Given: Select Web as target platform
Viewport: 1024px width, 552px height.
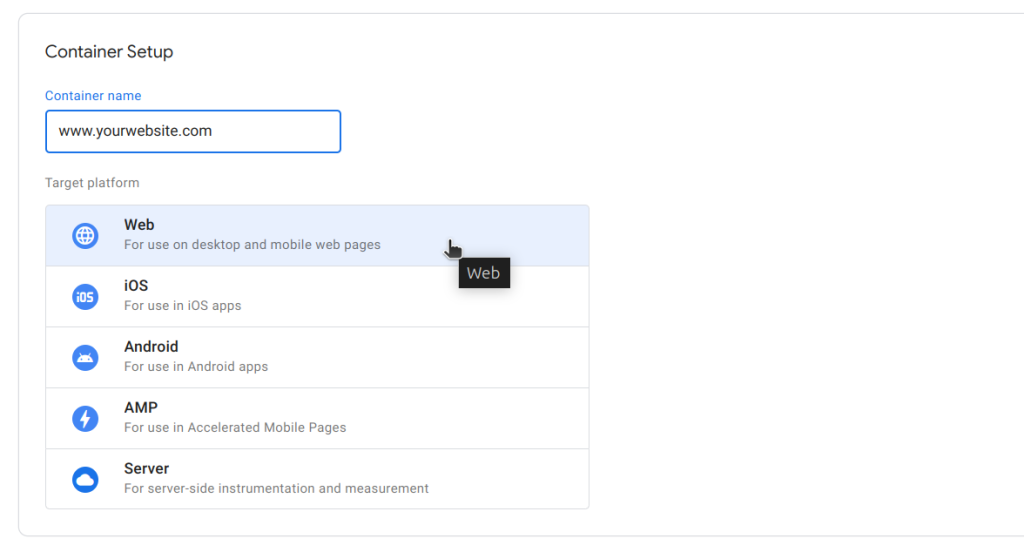Looking at the screenshot, I should (317, 235).
